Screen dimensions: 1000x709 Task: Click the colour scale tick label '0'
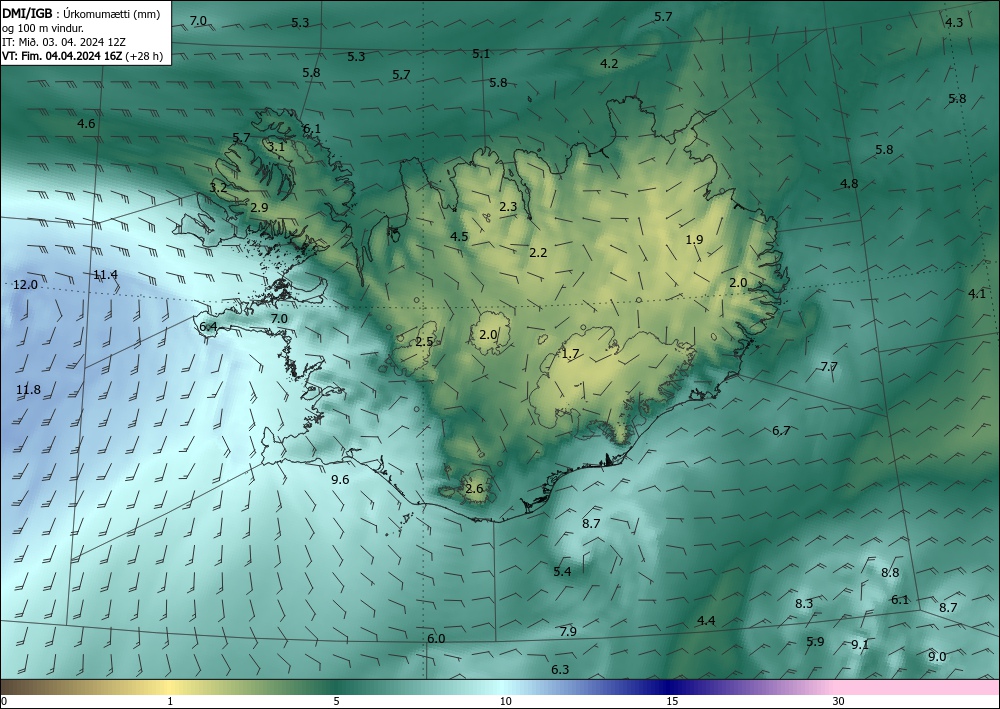[4, 701]
